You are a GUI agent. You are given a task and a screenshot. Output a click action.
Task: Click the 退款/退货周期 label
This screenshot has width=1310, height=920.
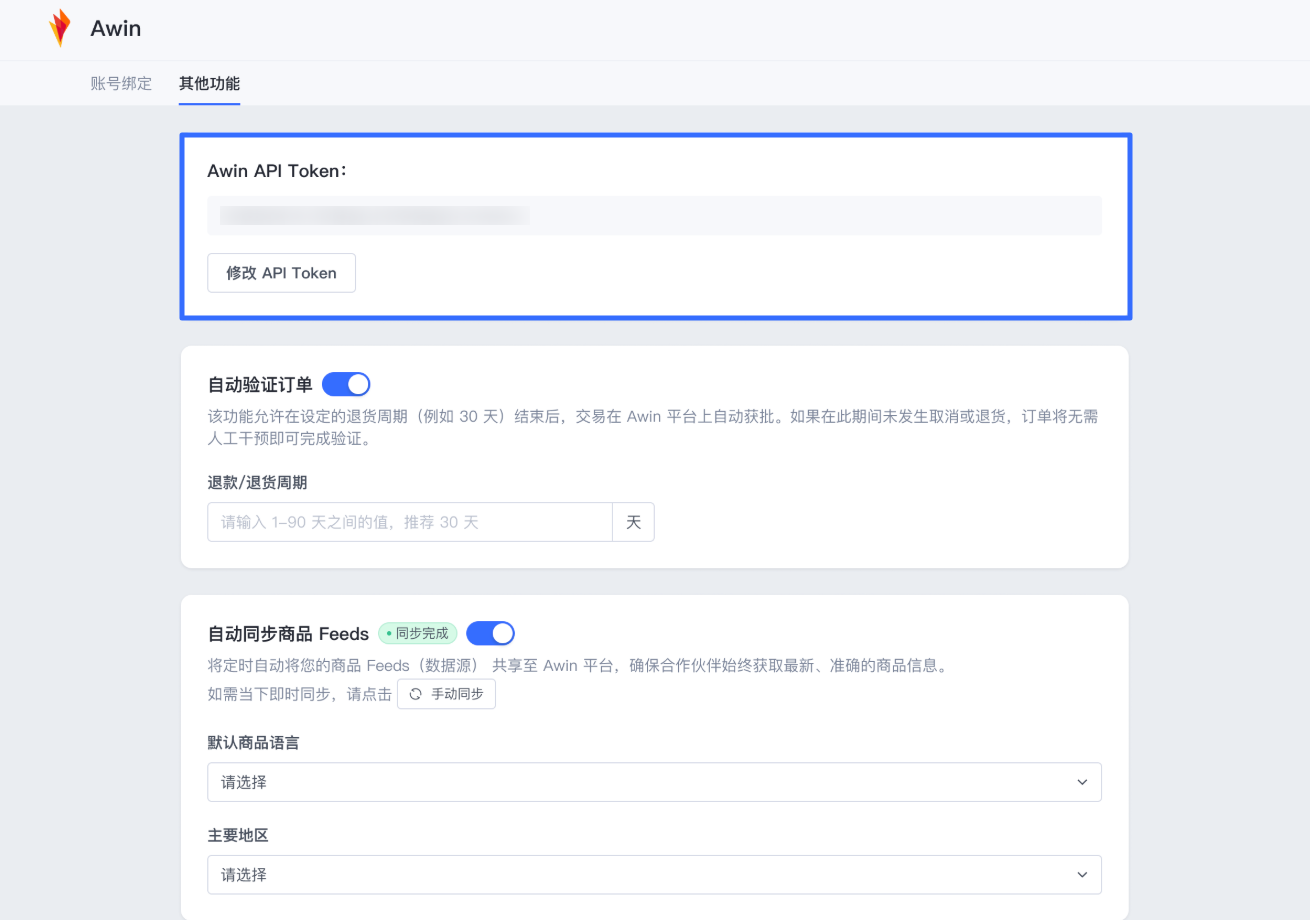click(x=257, y=483)
